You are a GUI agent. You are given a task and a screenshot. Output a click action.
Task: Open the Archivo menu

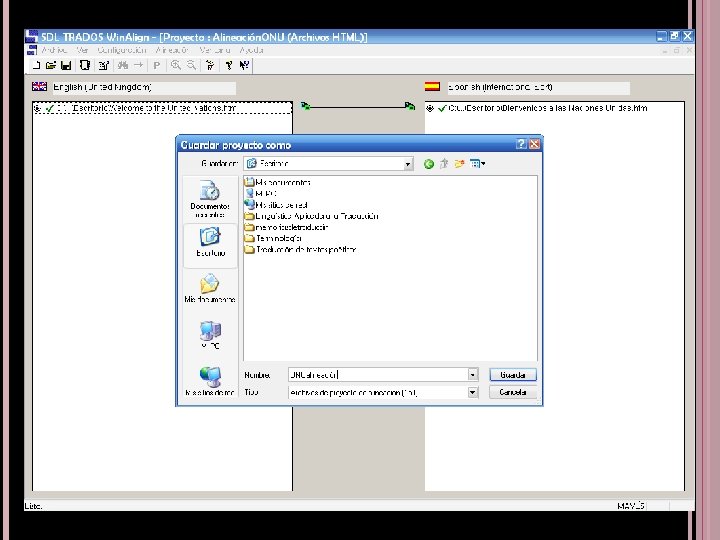tap(55, 50)
